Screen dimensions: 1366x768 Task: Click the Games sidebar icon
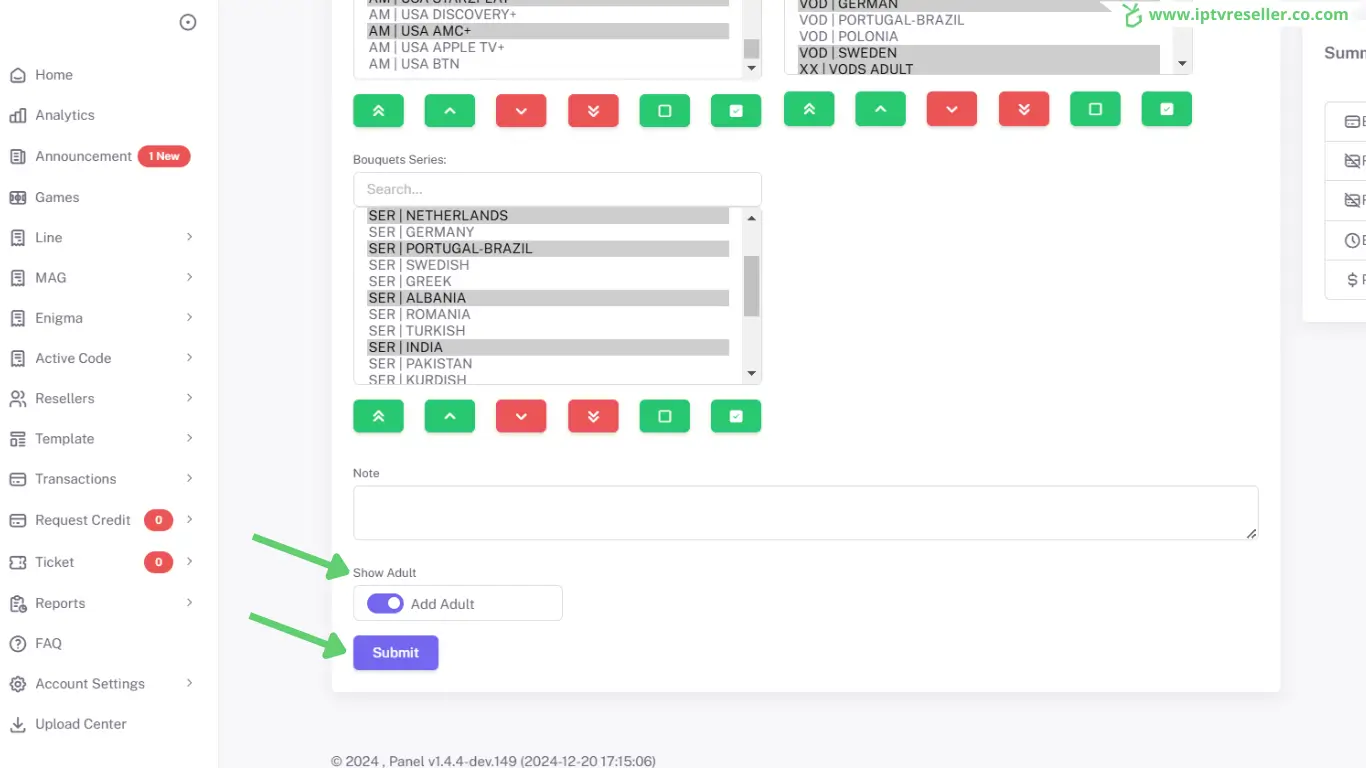coord(17,198)
